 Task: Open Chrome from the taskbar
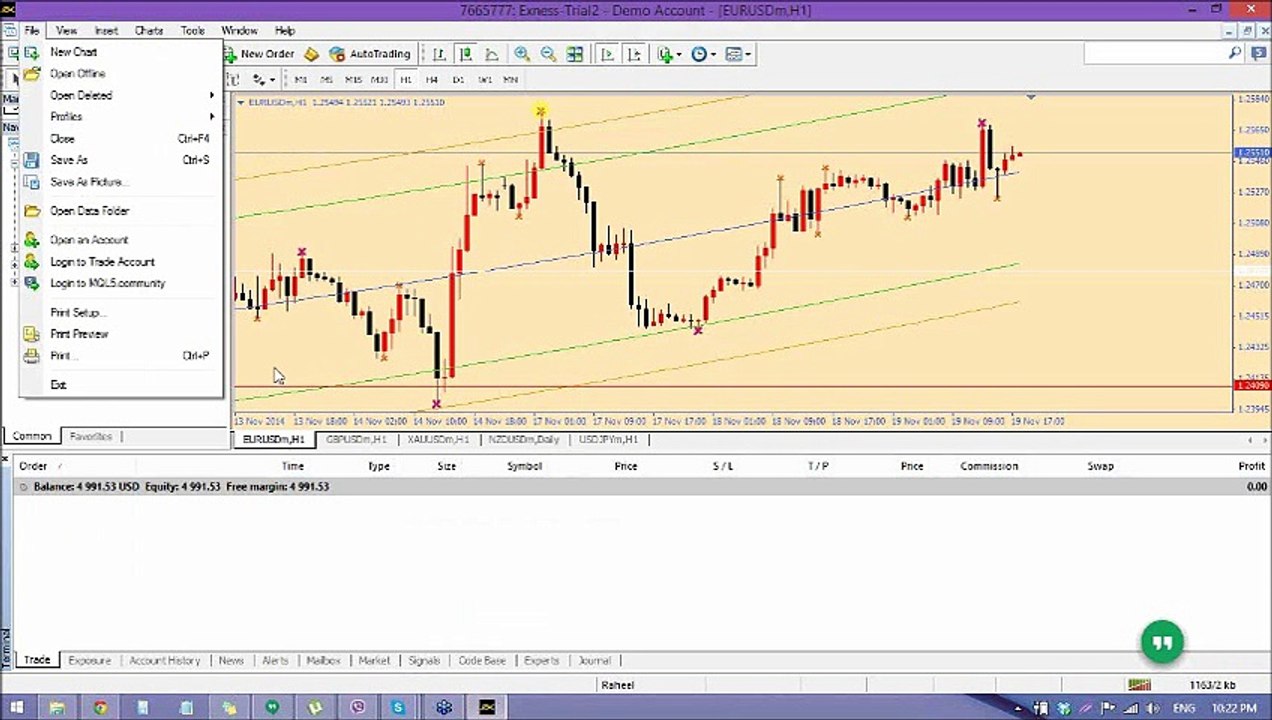(x=100, y=708)
